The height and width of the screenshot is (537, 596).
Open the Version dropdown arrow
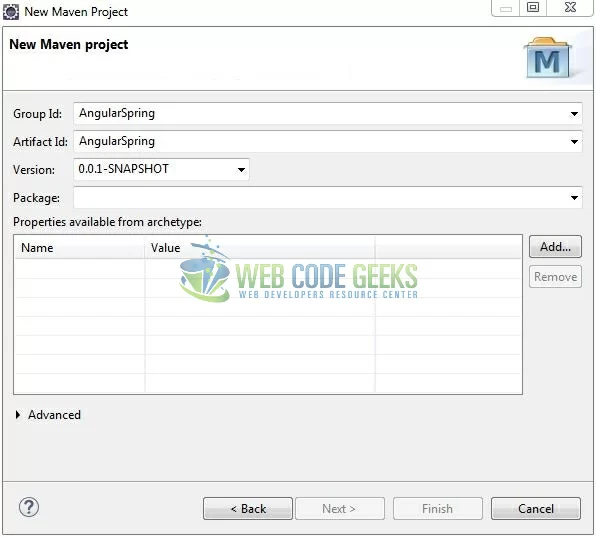coord(241,169)
